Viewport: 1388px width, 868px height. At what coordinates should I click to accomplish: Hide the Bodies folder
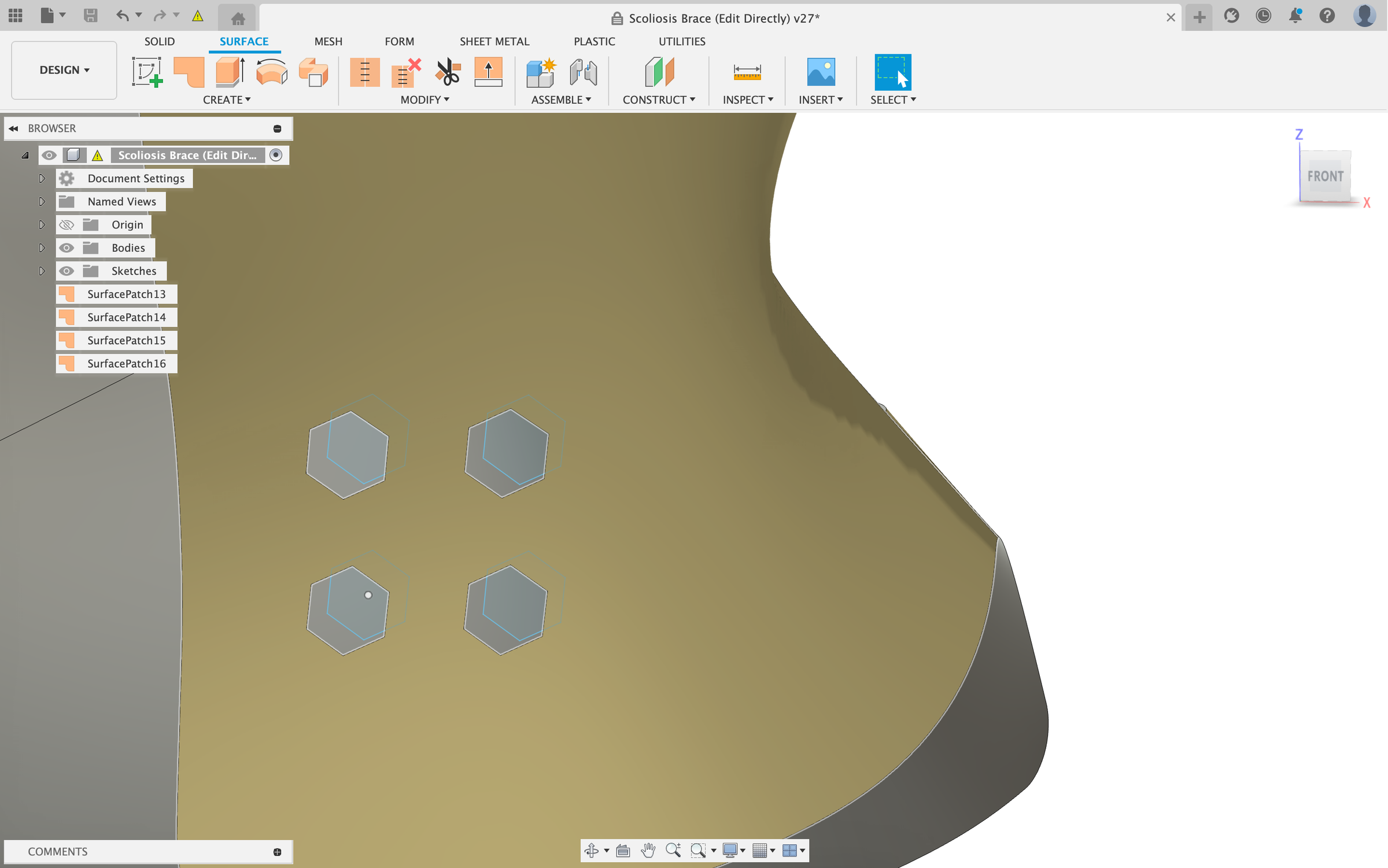(x=67, y=248)
